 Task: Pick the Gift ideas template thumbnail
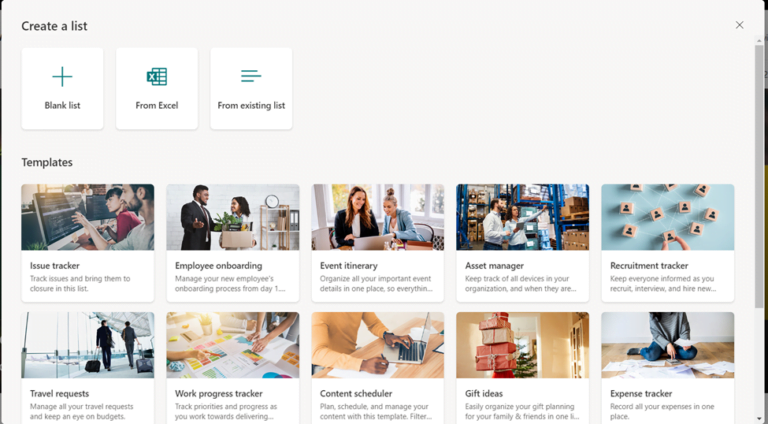click(x=523, y=345)
